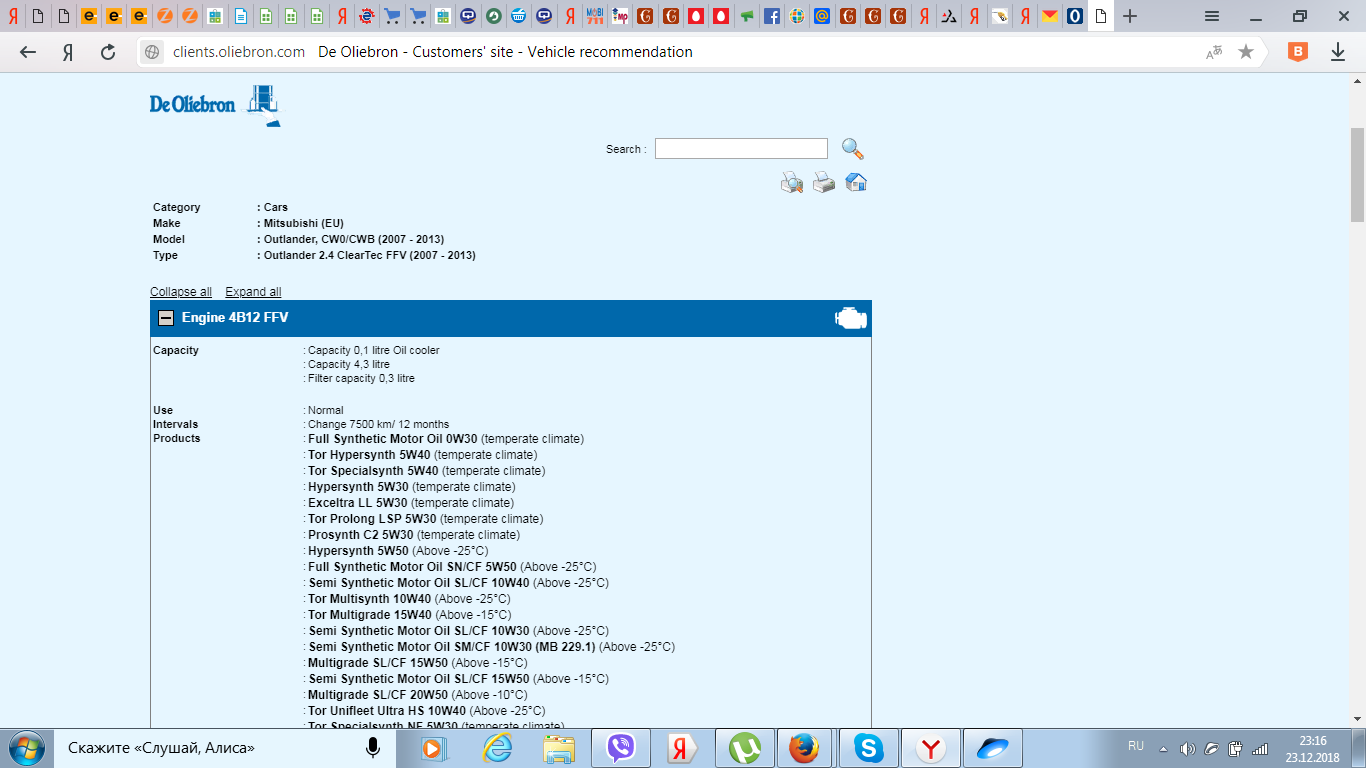The height and width of the screenshot is (768, 1366).
Task: Open a new tab with plus button
Action: [1130, 16]
